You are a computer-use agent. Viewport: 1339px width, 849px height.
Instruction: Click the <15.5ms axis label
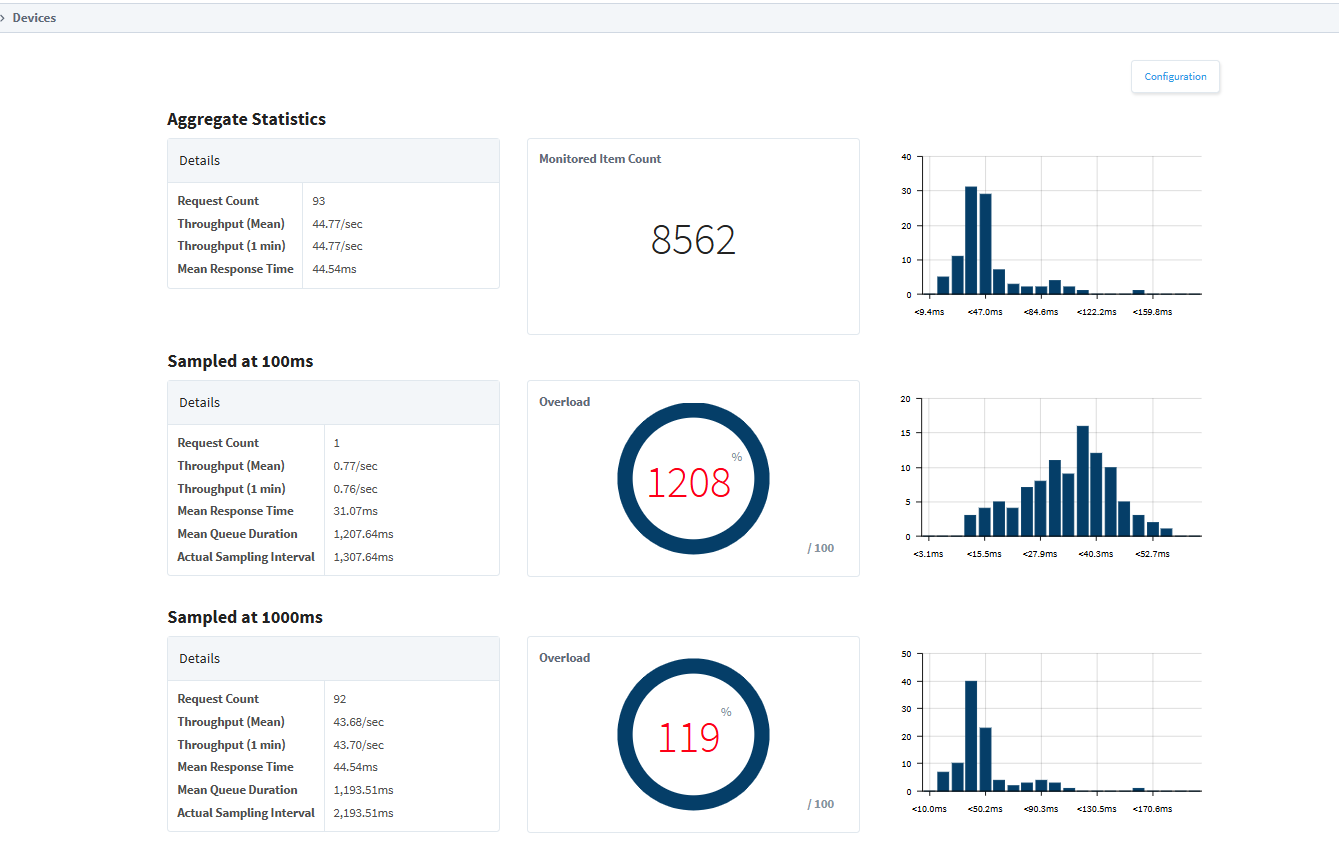tap(984, 554)
